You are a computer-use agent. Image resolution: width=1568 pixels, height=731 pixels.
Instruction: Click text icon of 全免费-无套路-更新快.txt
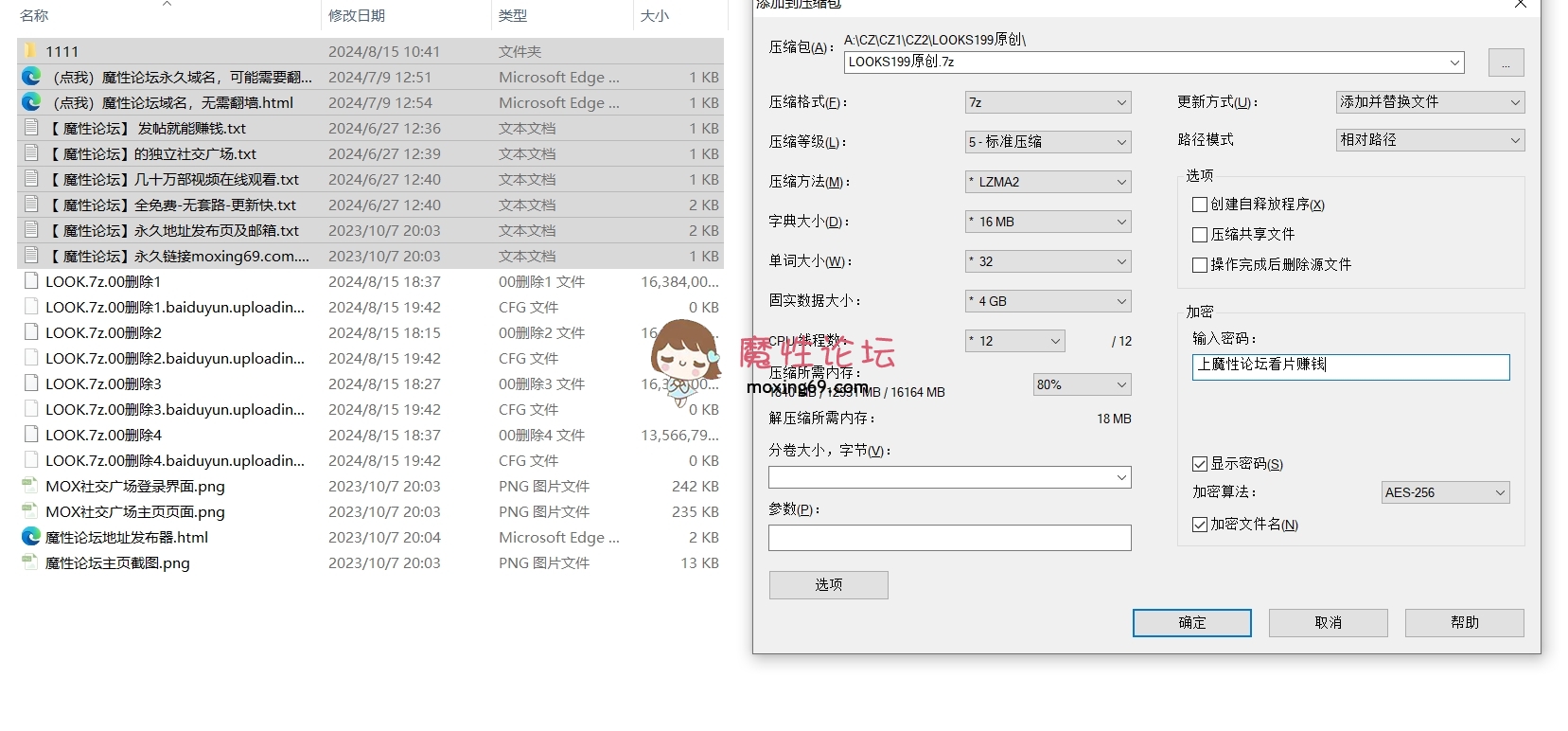(31, 205)
